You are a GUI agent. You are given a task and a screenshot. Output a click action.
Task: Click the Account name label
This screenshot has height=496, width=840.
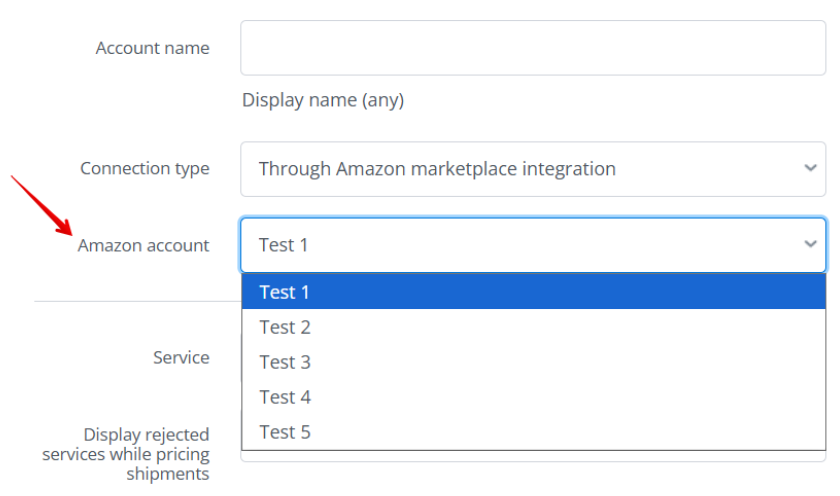152,48
